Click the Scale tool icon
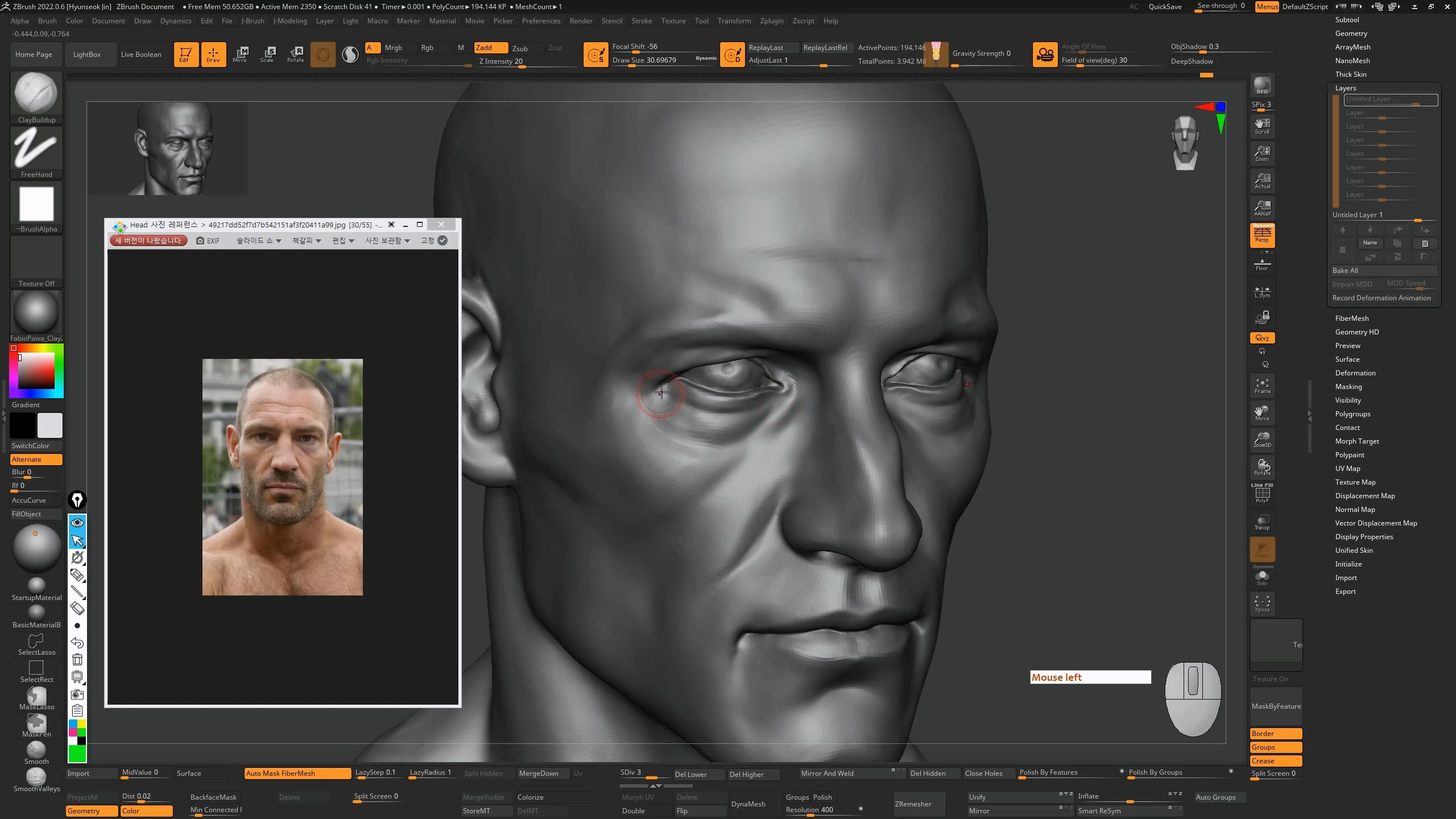This screenshot has width=1456, height=819. (x=267, y=54)
